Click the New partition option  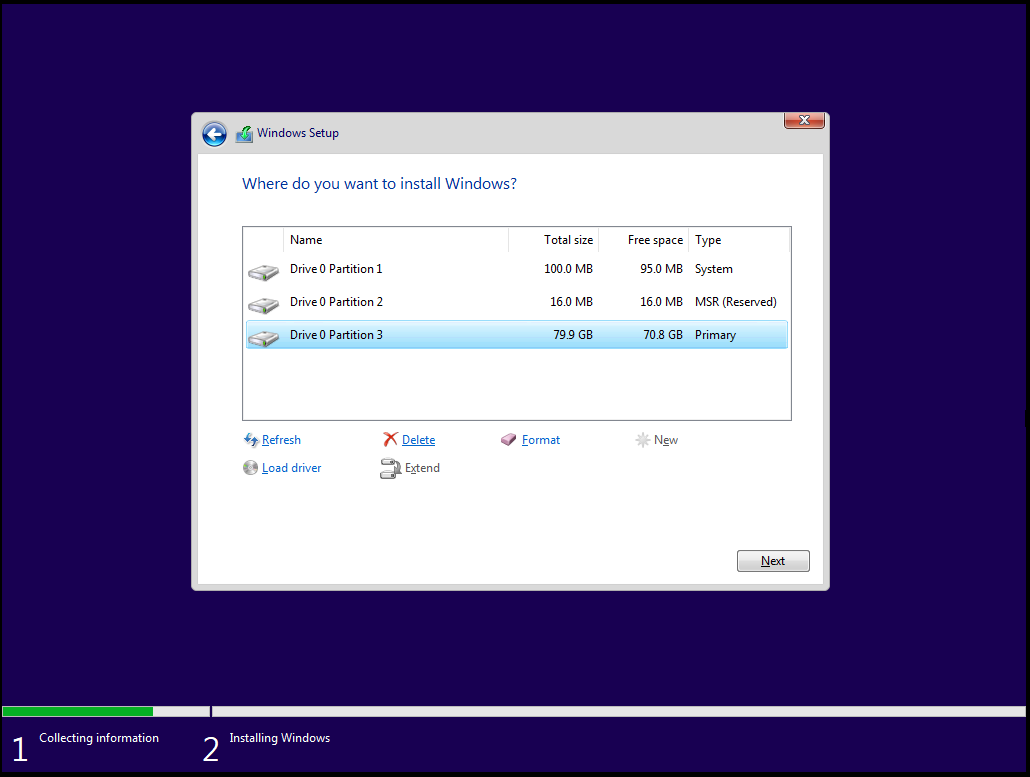665,440
